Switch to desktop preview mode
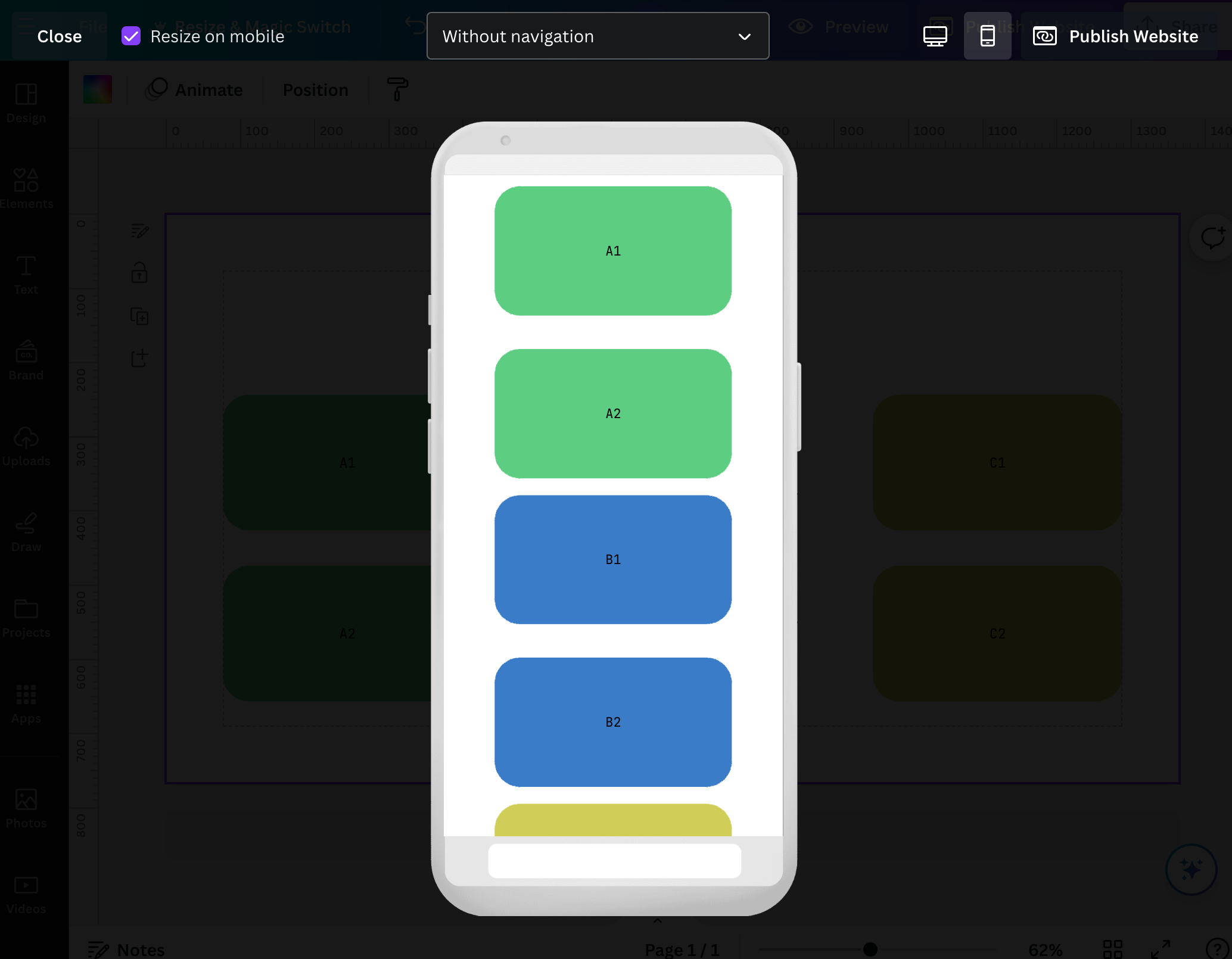Screen dimensions: 1232x959 936,35
